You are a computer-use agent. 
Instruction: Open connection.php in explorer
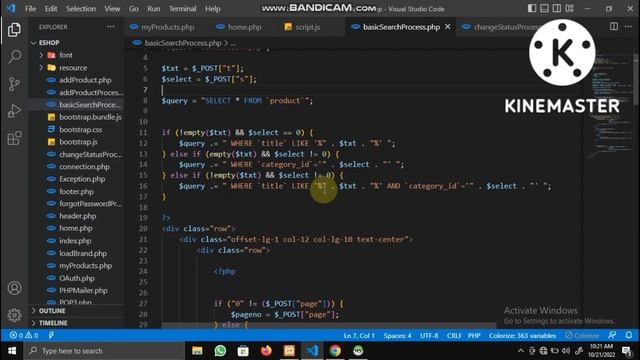[84, 167]
